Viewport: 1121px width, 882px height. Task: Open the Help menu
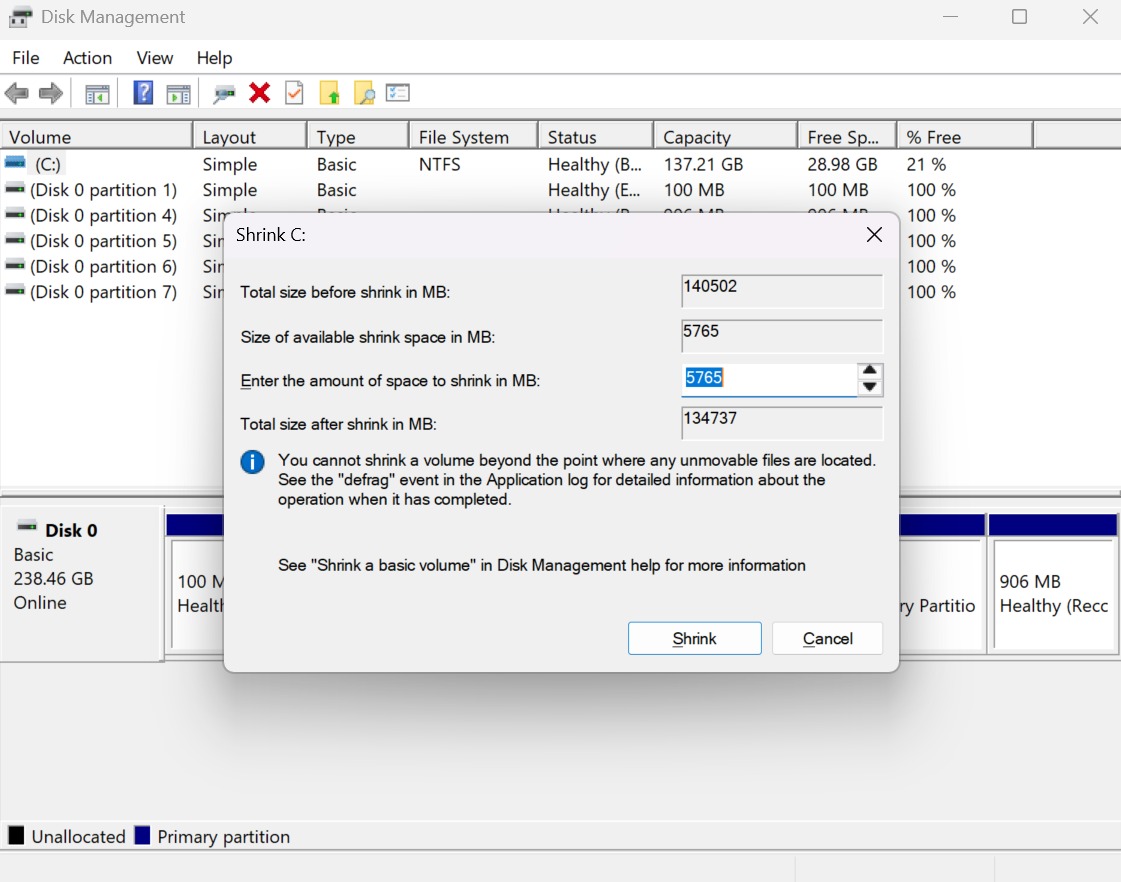[x=214, y=58]
